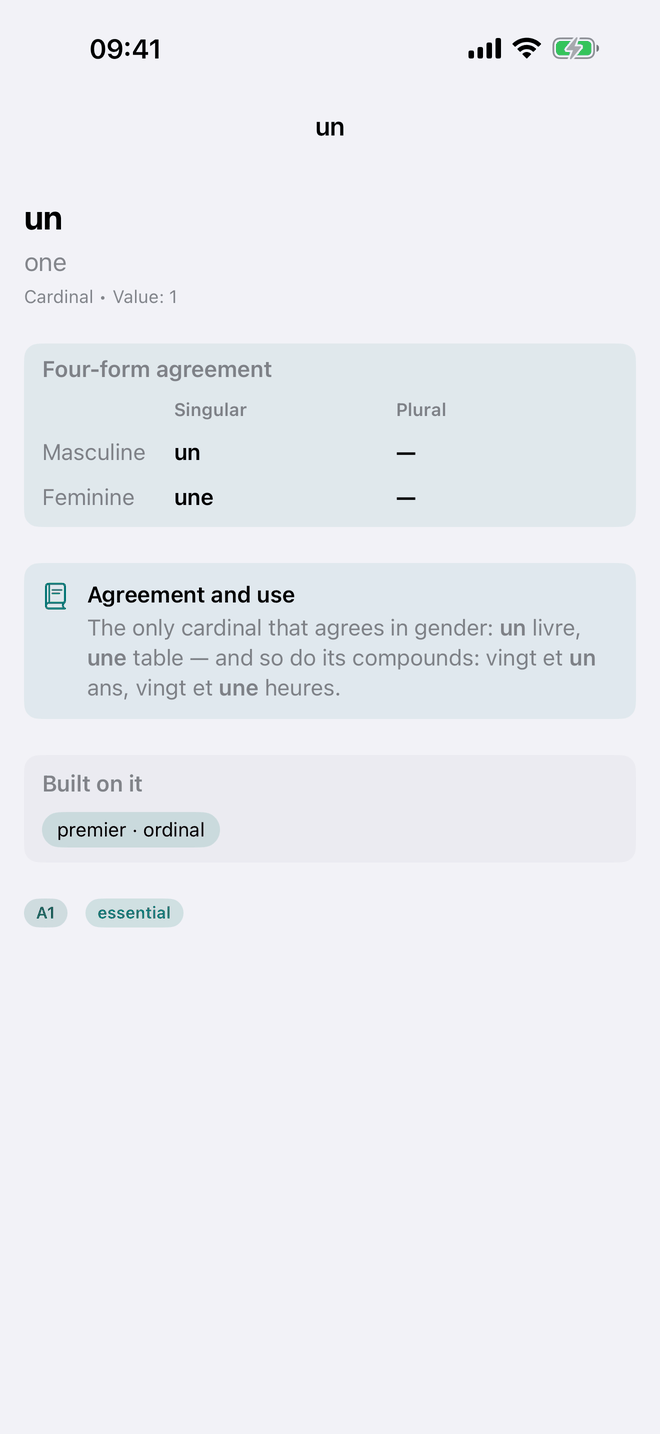660x1434 pixels.
Task: Tap the Plural column header
Action: 421,410
